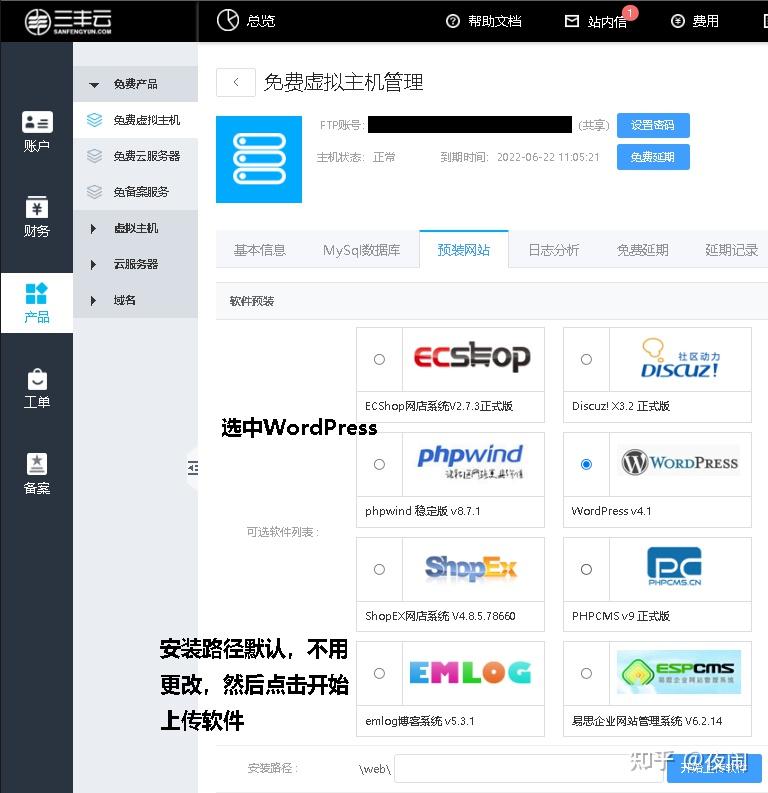The height and width of the screenshot is (793, 768).
Task: Click the ShopEX网店系统 V4.8.5.78660 label
Action: (440, 616)
